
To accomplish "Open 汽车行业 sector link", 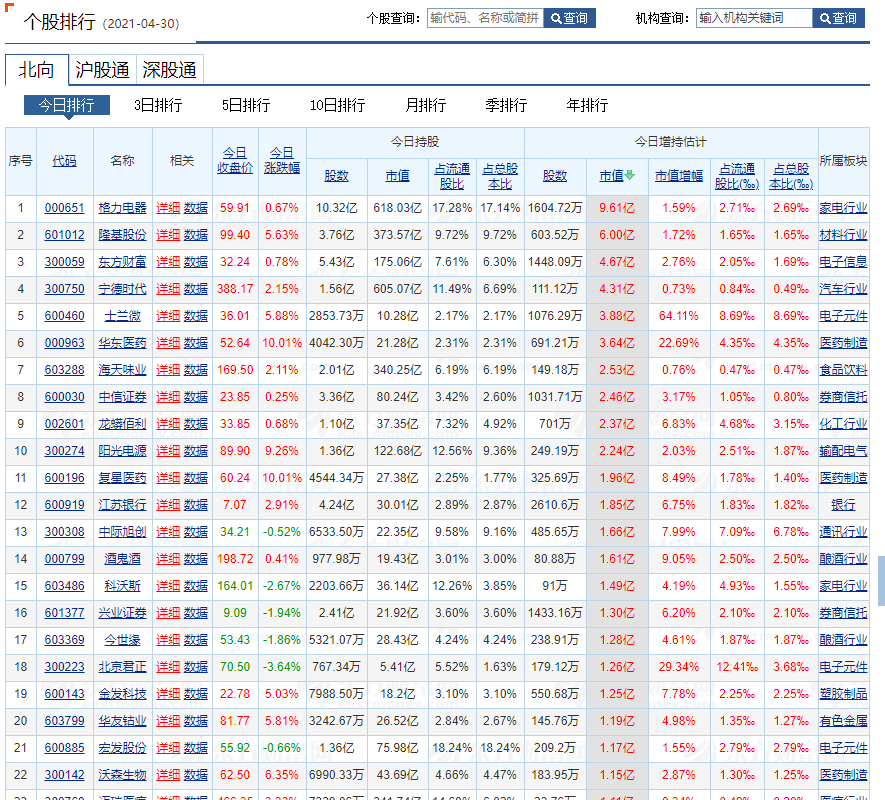I will click(x=843, y=289).
